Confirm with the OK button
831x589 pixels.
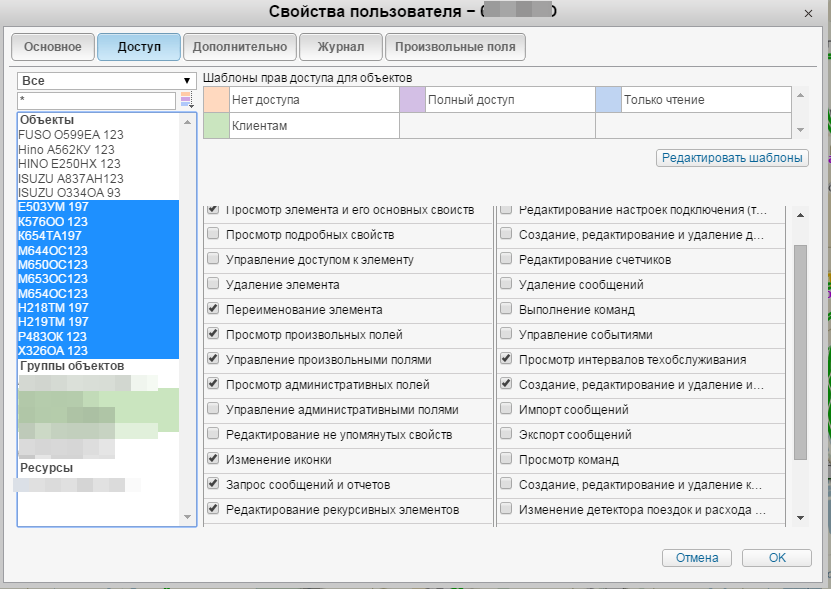click(776, 557)
